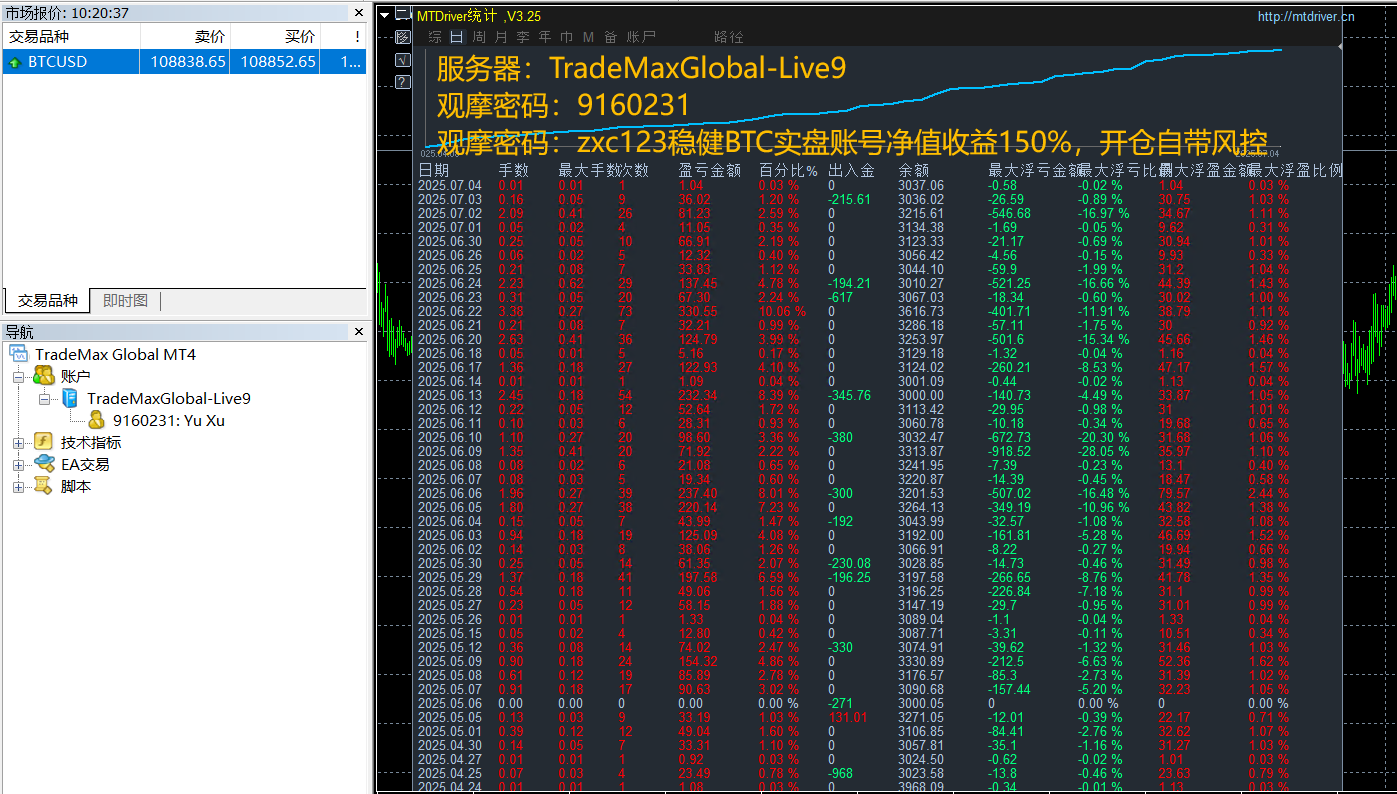Screen dimensions: 1397x794
Task: Click the 卖价 column header
Action: pos(185,37)
